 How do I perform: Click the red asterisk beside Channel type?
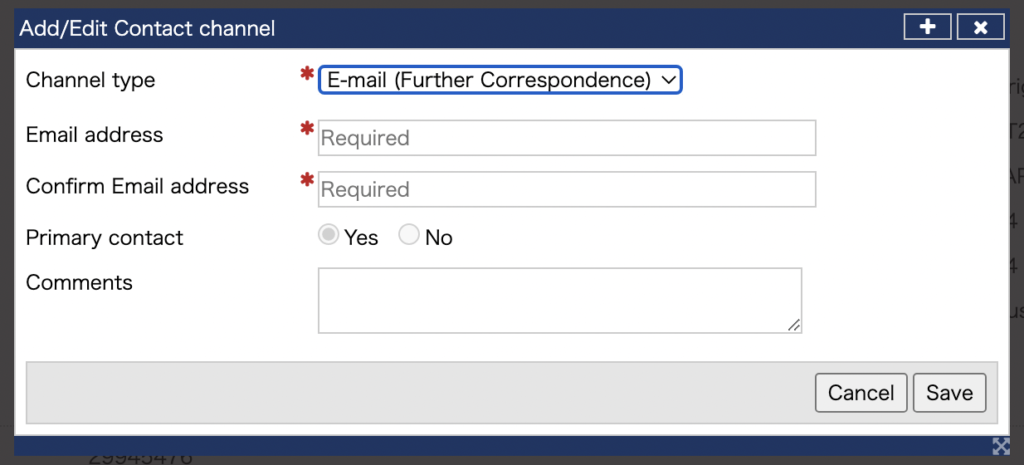coord(307,76)
